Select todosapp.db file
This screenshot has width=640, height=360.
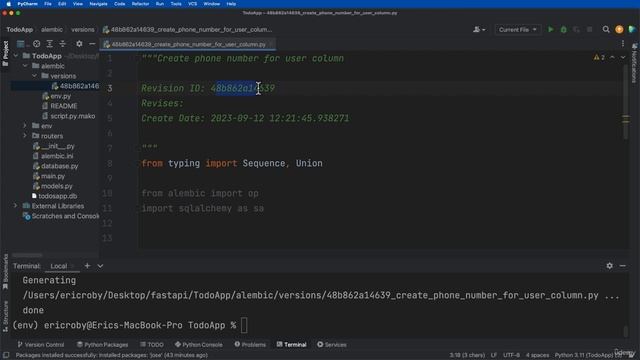(54, 196)
